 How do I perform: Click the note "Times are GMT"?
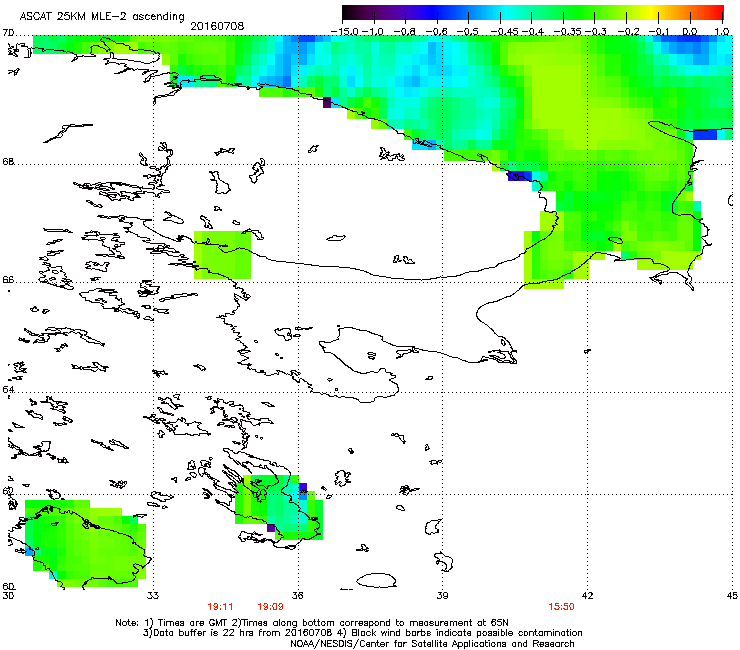click(x=194, y=623)
